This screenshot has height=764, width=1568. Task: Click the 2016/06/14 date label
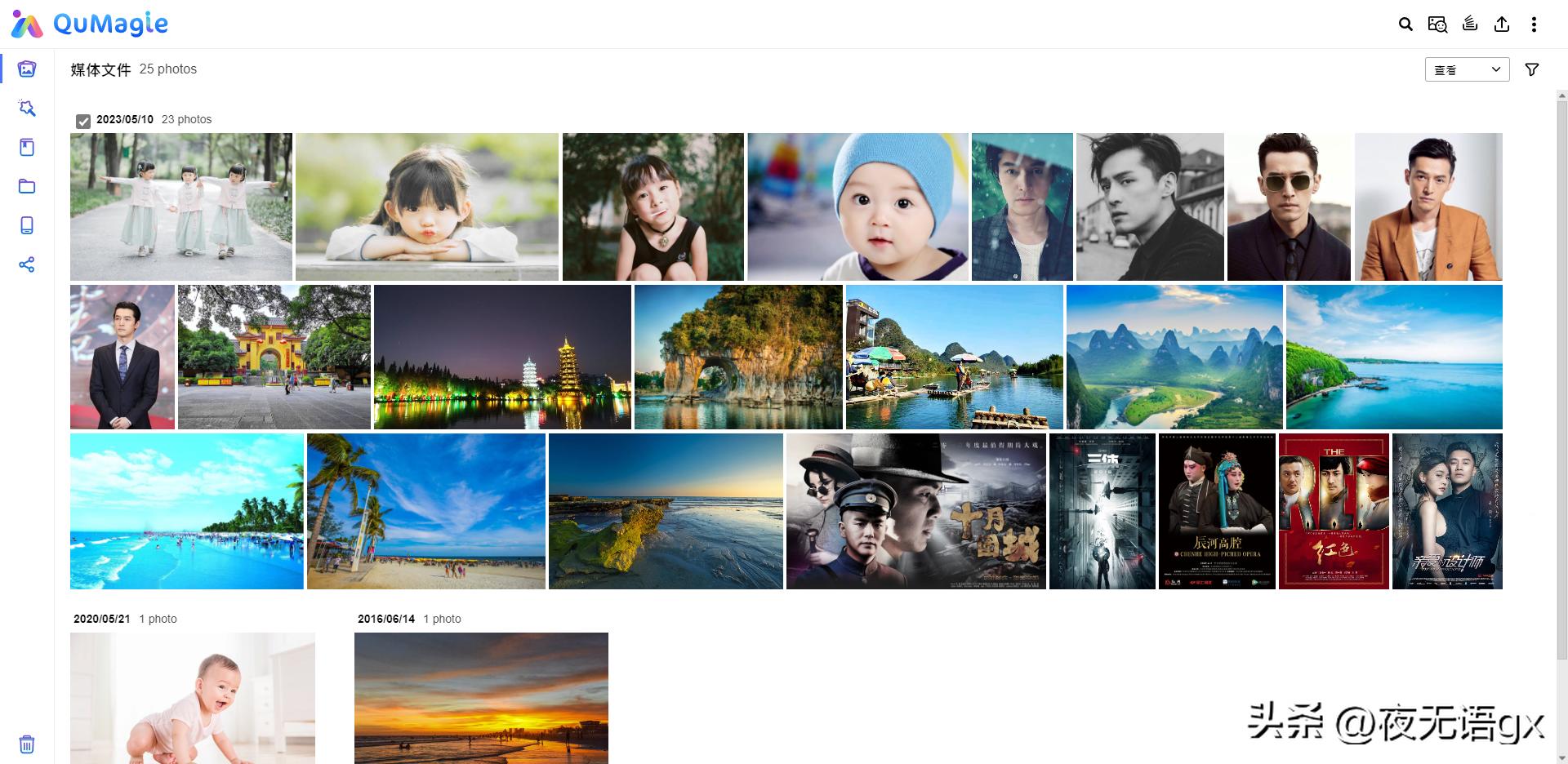point(386,619)
